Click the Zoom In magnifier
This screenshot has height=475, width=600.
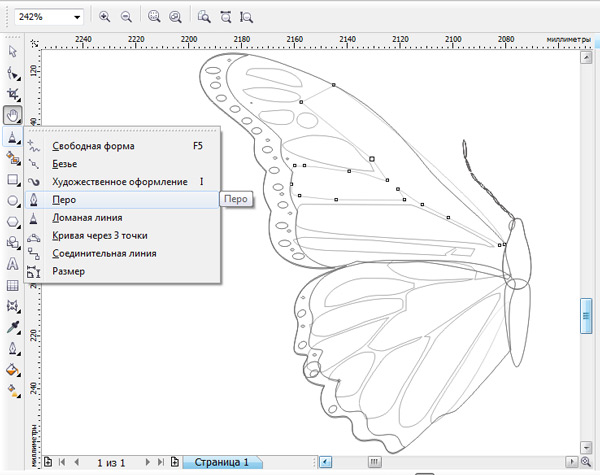coord(104,17)
